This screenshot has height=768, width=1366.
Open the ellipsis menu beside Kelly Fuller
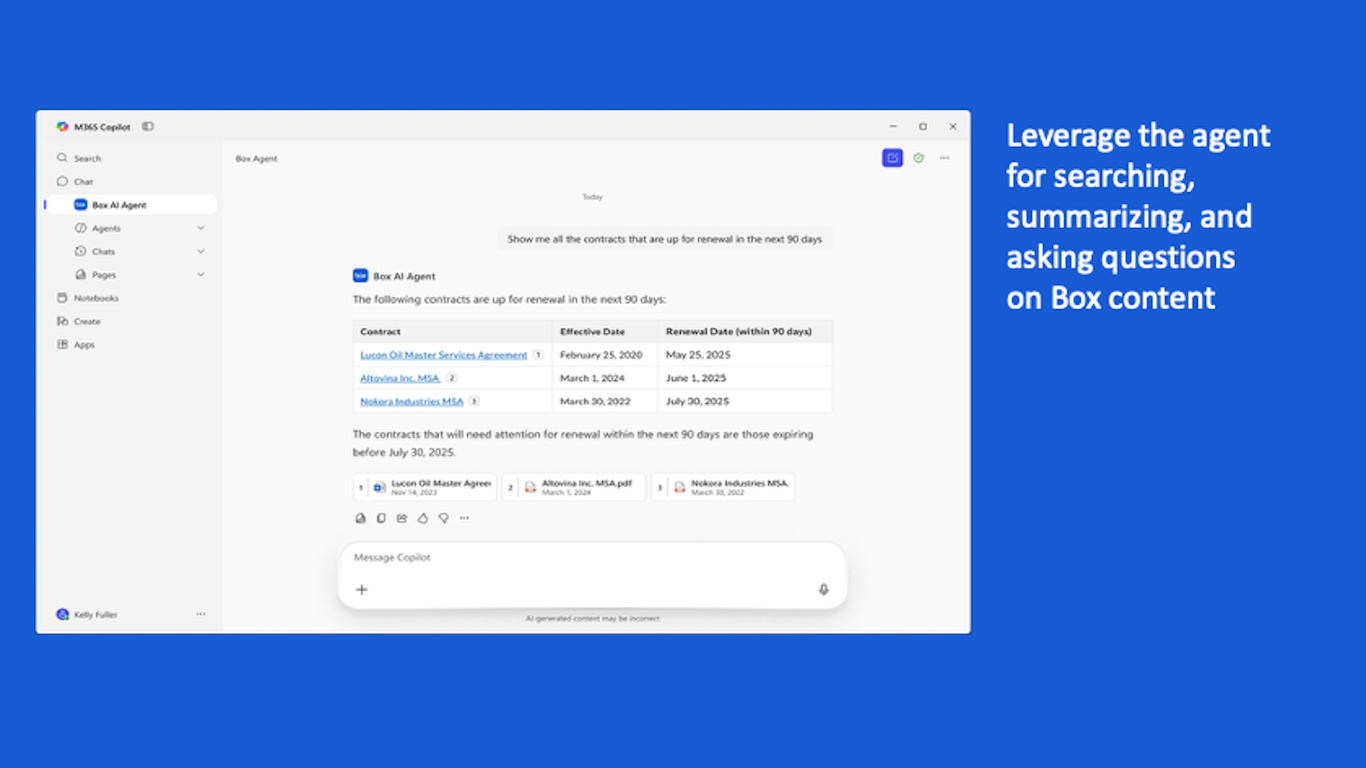pyautogui.click(x=201, y=614)
